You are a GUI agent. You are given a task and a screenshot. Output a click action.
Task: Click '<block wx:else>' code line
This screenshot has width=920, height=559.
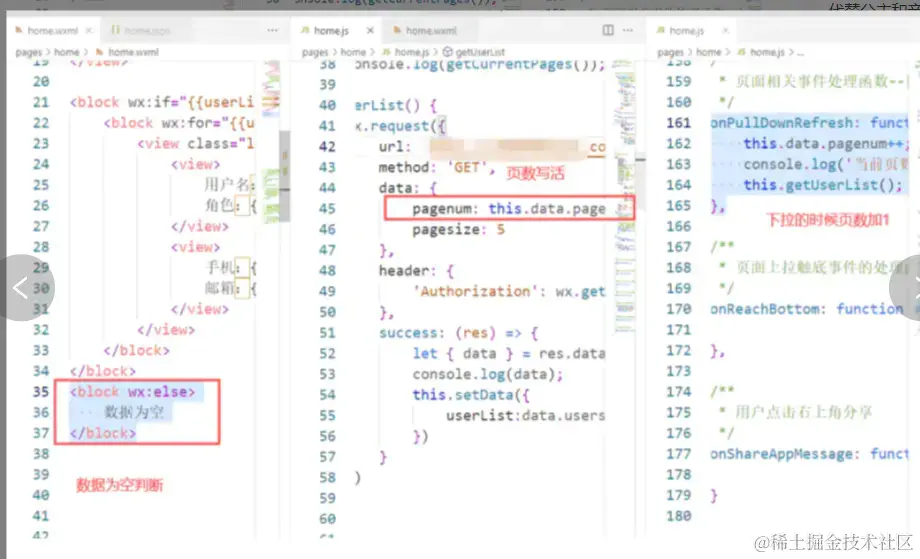pyautogui.click(x=132, y=392)
